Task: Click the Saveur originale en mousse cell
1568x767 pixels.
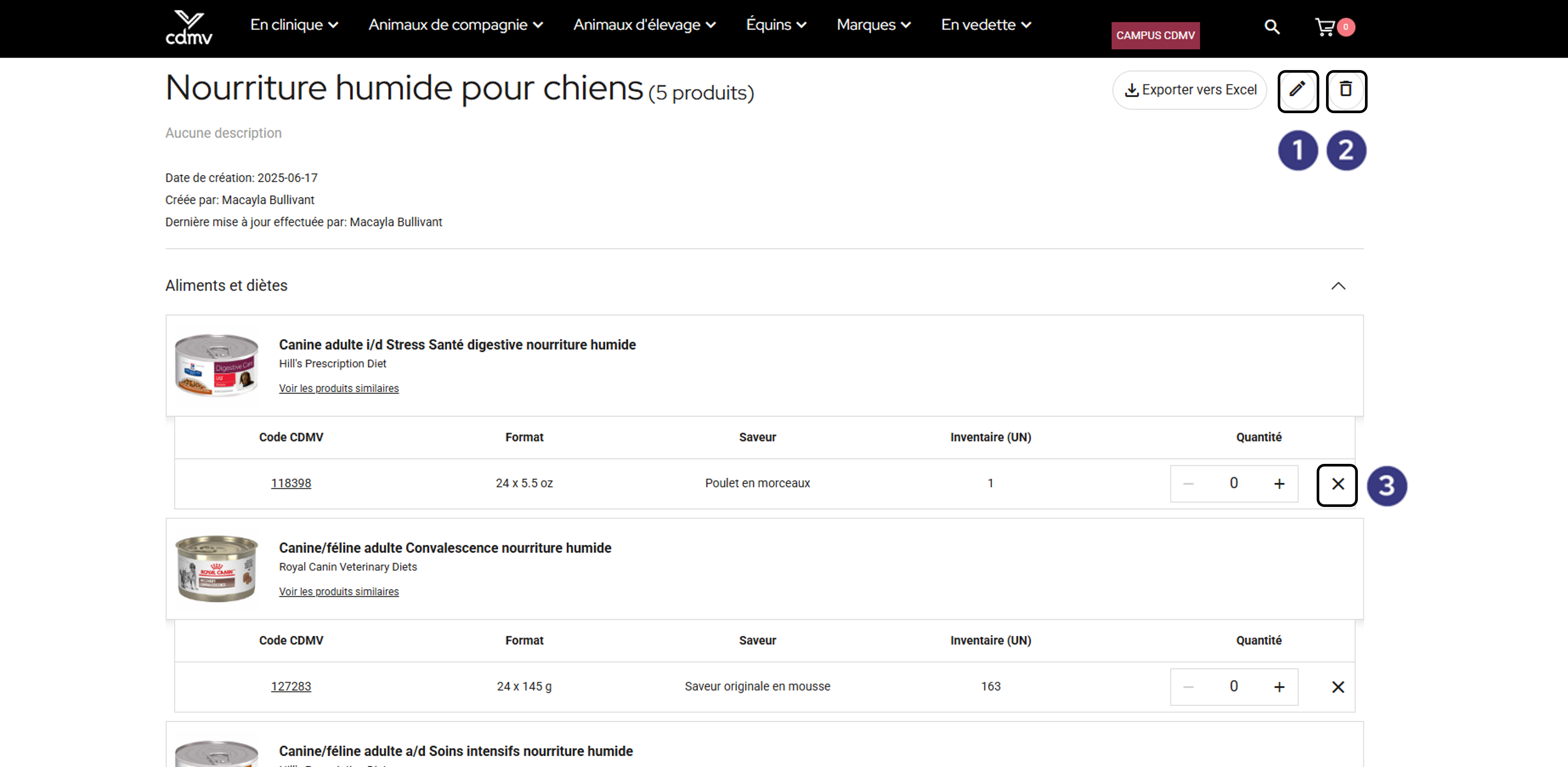Action: point(757,687)
